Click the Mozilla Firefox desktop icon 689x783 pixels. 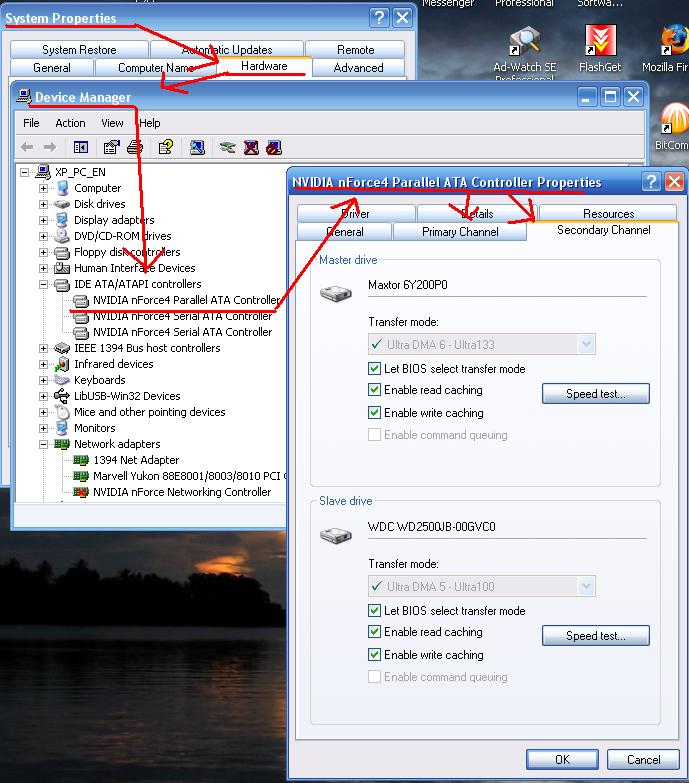point(675,40)
